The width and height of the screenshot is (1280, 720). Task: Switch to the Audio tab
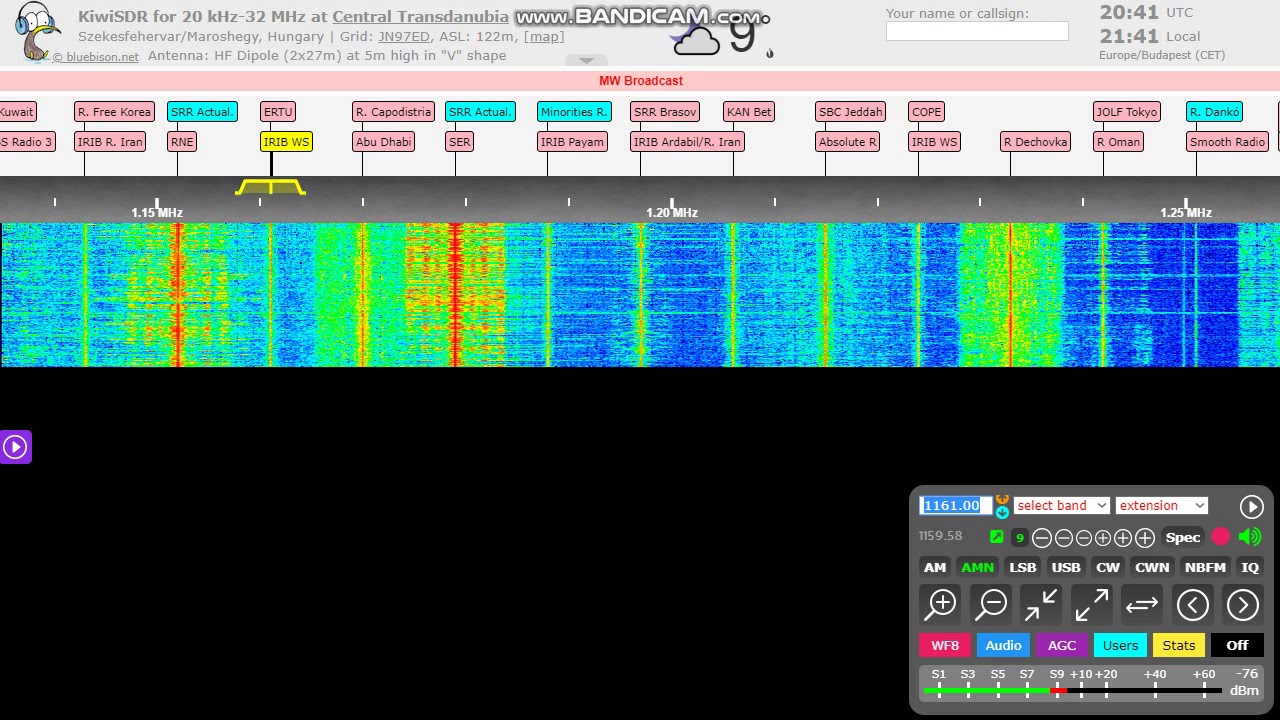(1003, 645)
